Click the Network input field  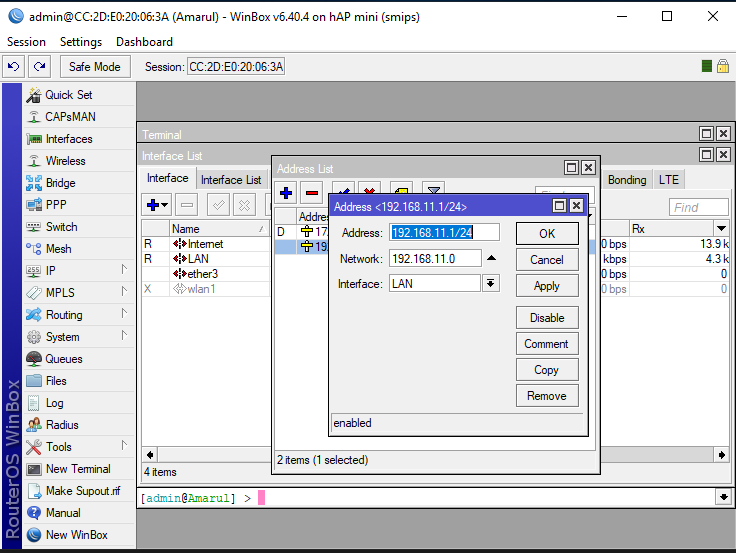coord(435,259)
